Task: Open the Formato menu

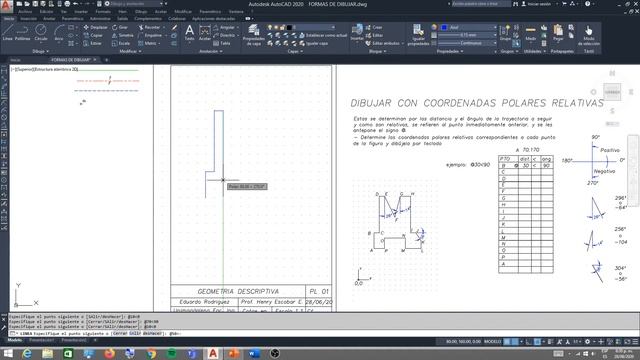Action: tap(103, 12)
